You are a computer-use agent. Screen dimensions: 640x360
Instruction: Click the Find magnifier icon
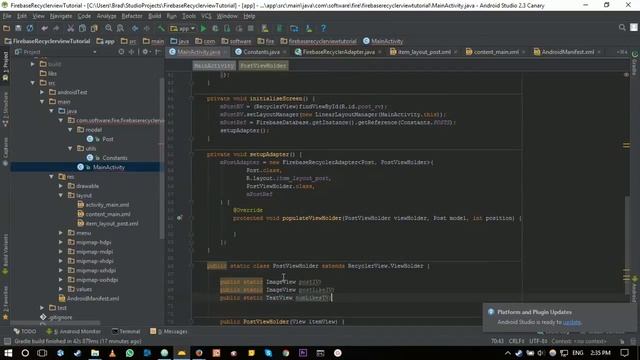pyautogui.click(x=109, y=28)
